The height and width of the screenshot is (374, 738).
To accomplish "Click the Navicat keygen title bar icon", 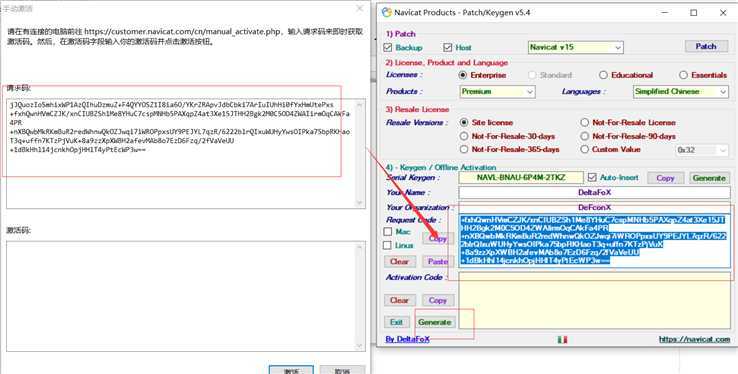I will 386,12.
